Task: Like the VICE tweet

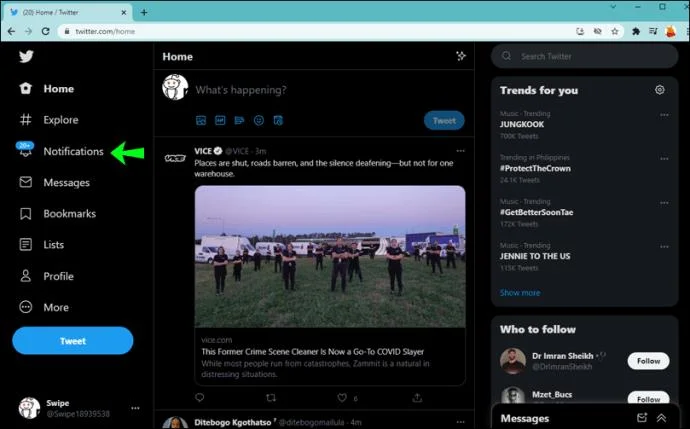Action: tap(342, 398)
